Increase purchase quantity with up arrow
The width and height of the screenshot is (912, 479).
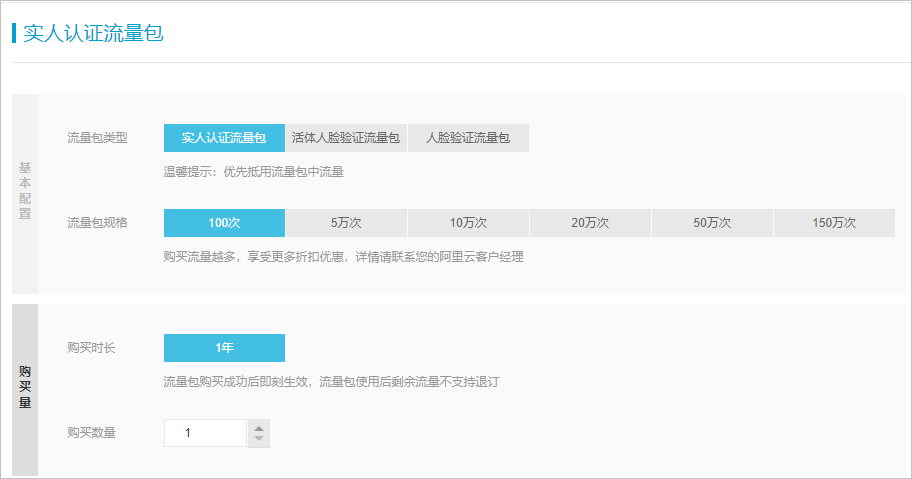click(259, 428)
